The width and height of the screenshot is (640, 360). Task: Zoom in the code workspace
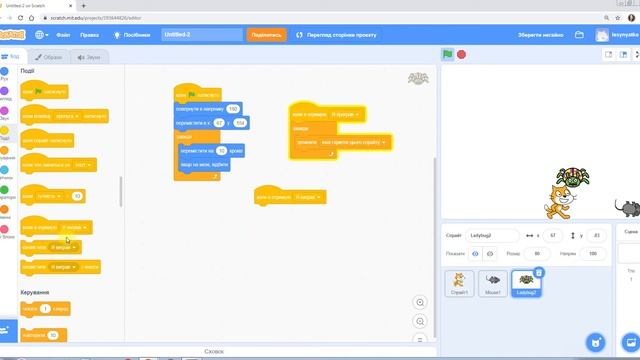pyautogui.click(x=420, y=302)
